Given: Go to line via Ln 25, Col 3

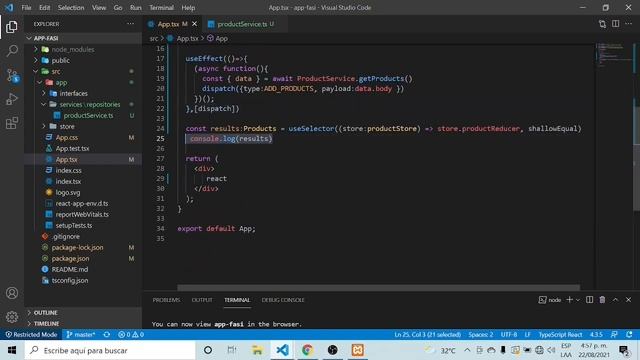Looking at the screenshot, I should [x=427, y=334].
